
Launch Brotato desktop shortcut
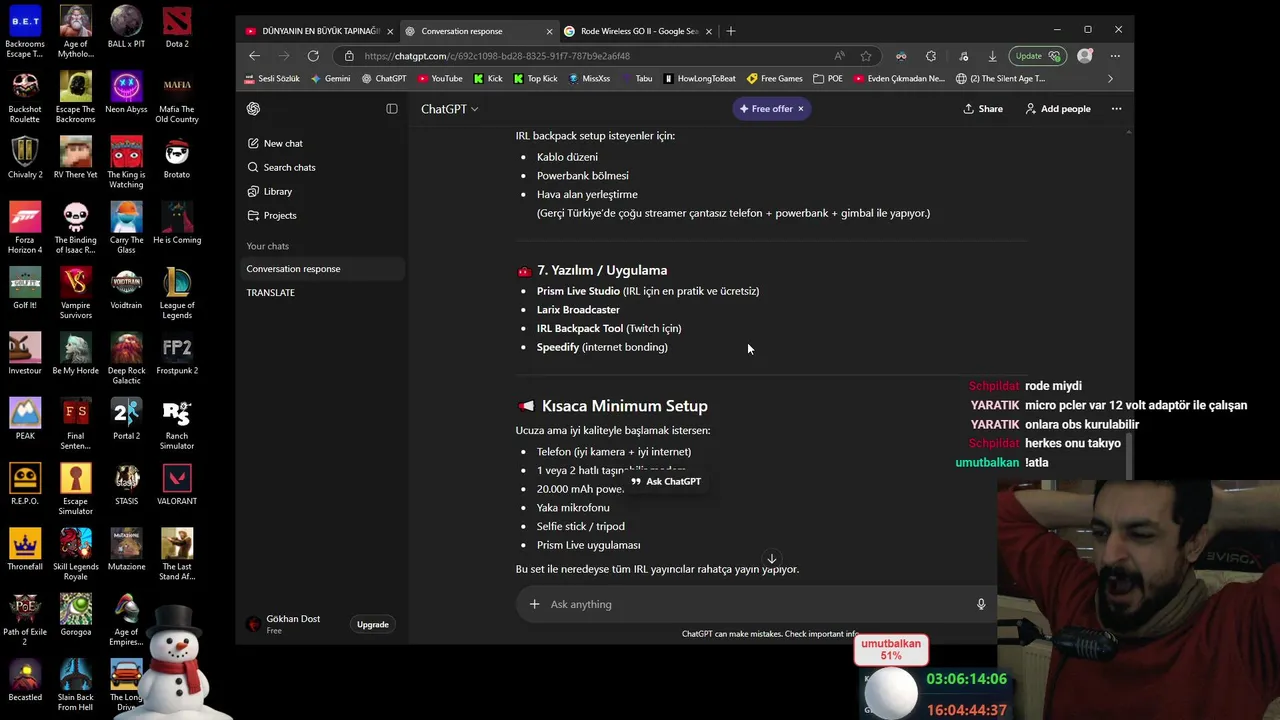coord(177,157)
